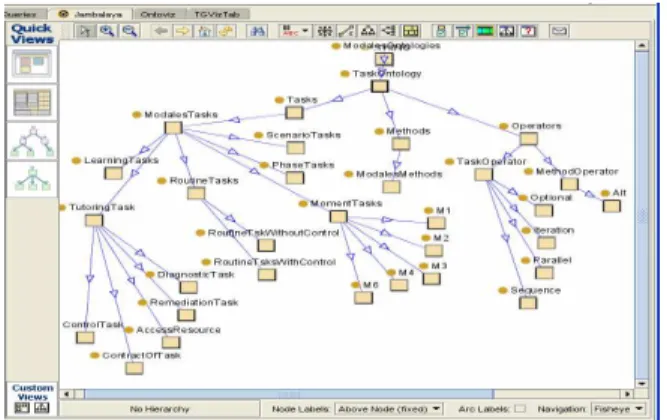The height and width of the screenshot is (420, 667).
Task: Toggle the Arc Labels checkbox
Action: [519, 409]
